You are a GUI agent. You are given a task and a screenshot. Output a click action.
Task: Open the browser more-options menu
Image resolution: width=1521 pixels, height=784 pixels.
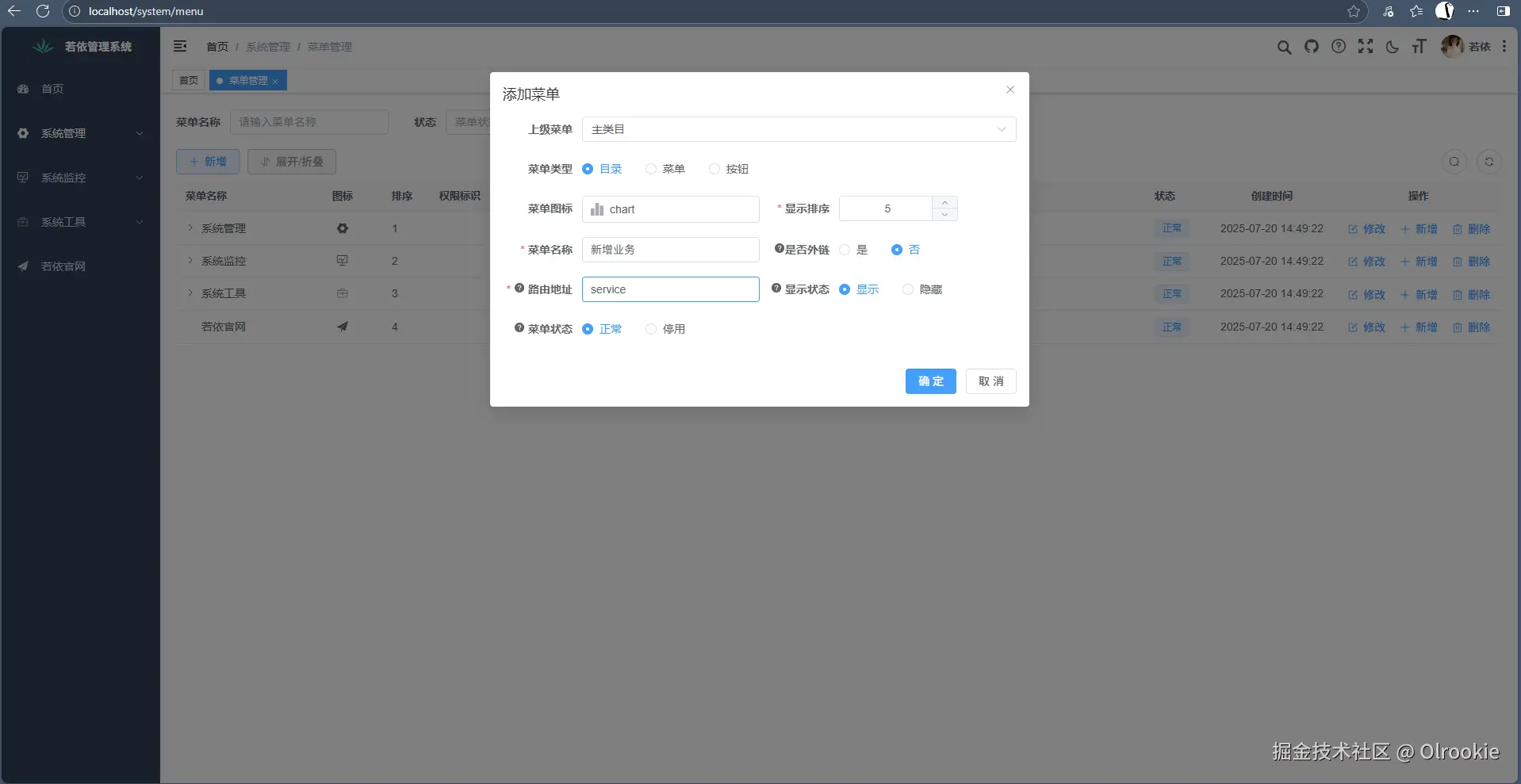1473,11
